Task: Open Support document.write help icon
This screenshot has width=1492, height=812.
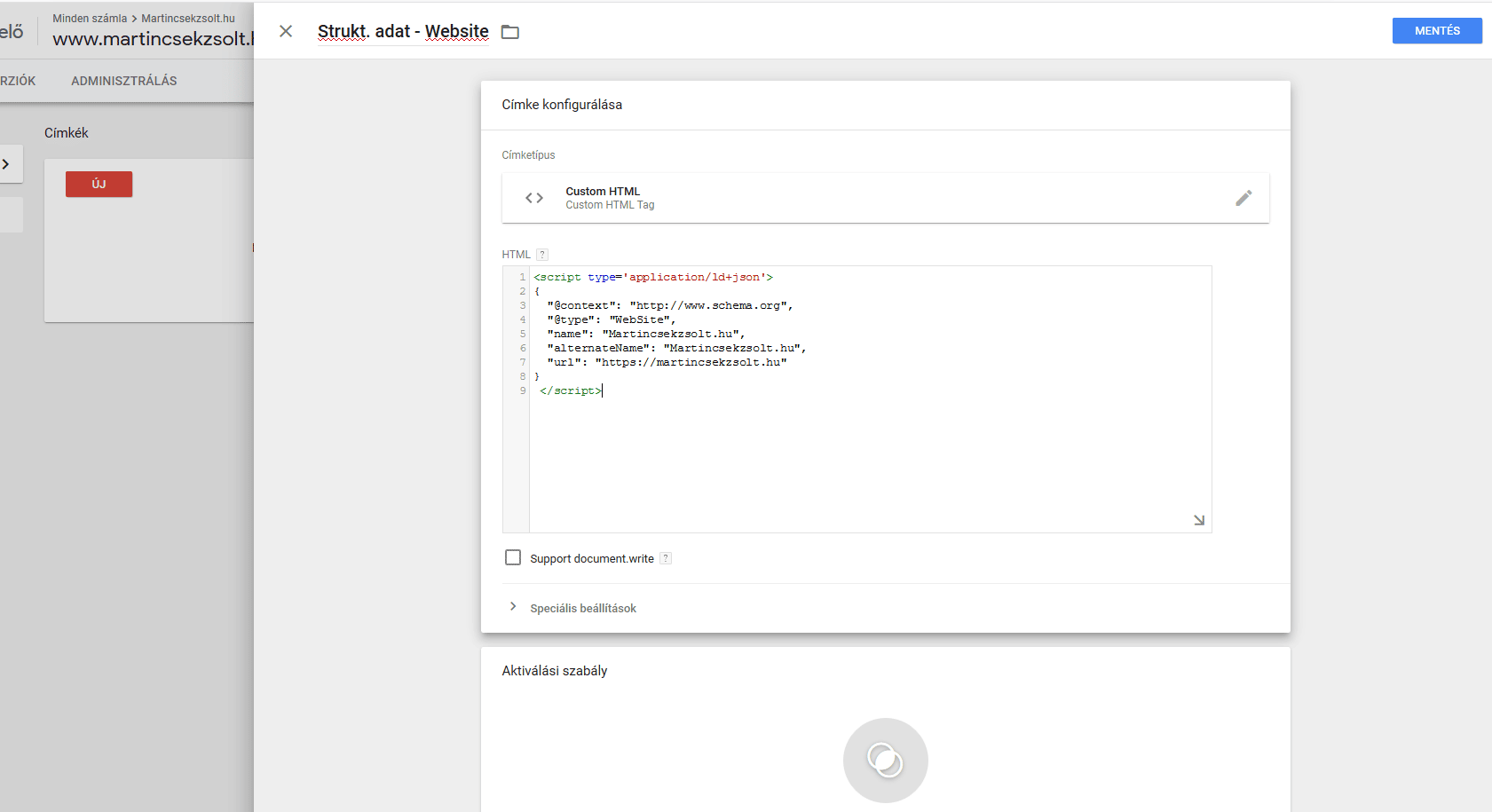Action: 666,558
